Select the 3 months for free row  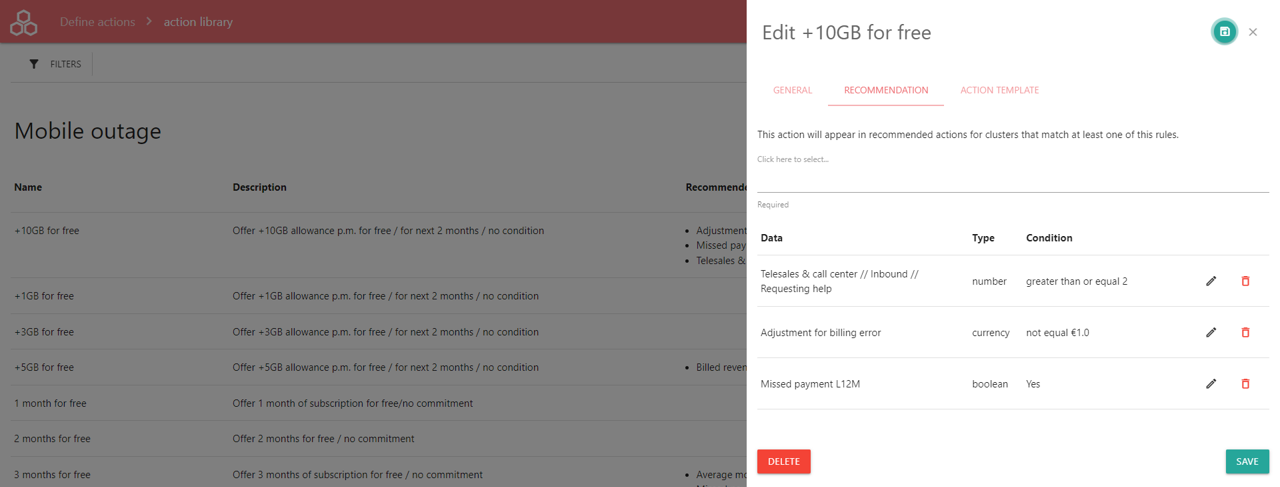coord(373,472)
